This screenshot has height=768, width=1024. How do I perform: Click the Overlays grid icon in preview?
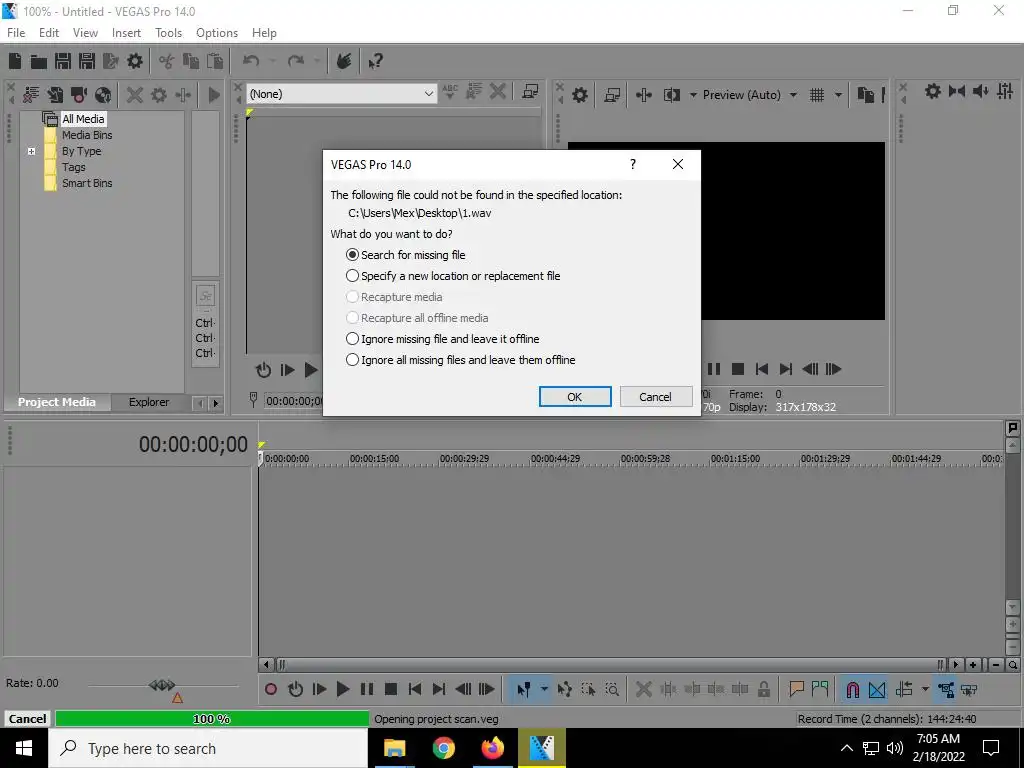coord(816,95)
